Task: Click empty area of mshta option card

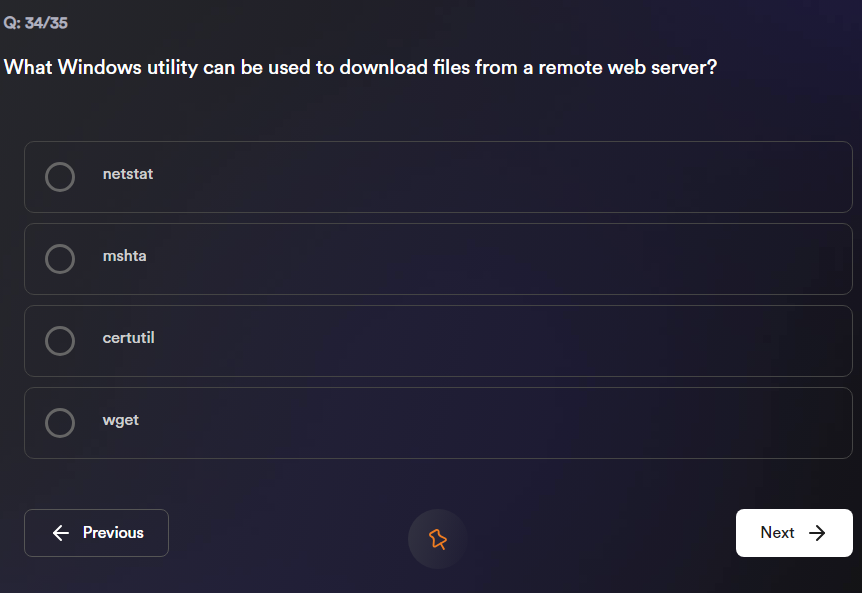Action: [500, 259]
